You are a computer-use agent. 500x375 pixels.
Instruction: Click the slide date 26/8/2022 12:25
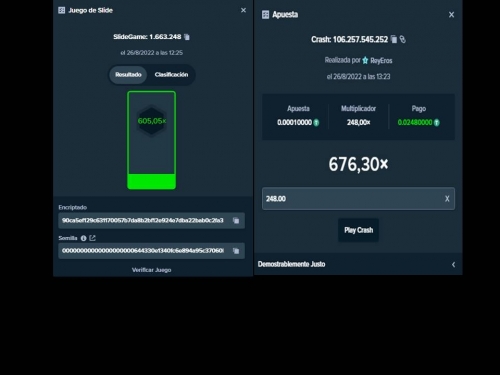(x=152, y=53)
